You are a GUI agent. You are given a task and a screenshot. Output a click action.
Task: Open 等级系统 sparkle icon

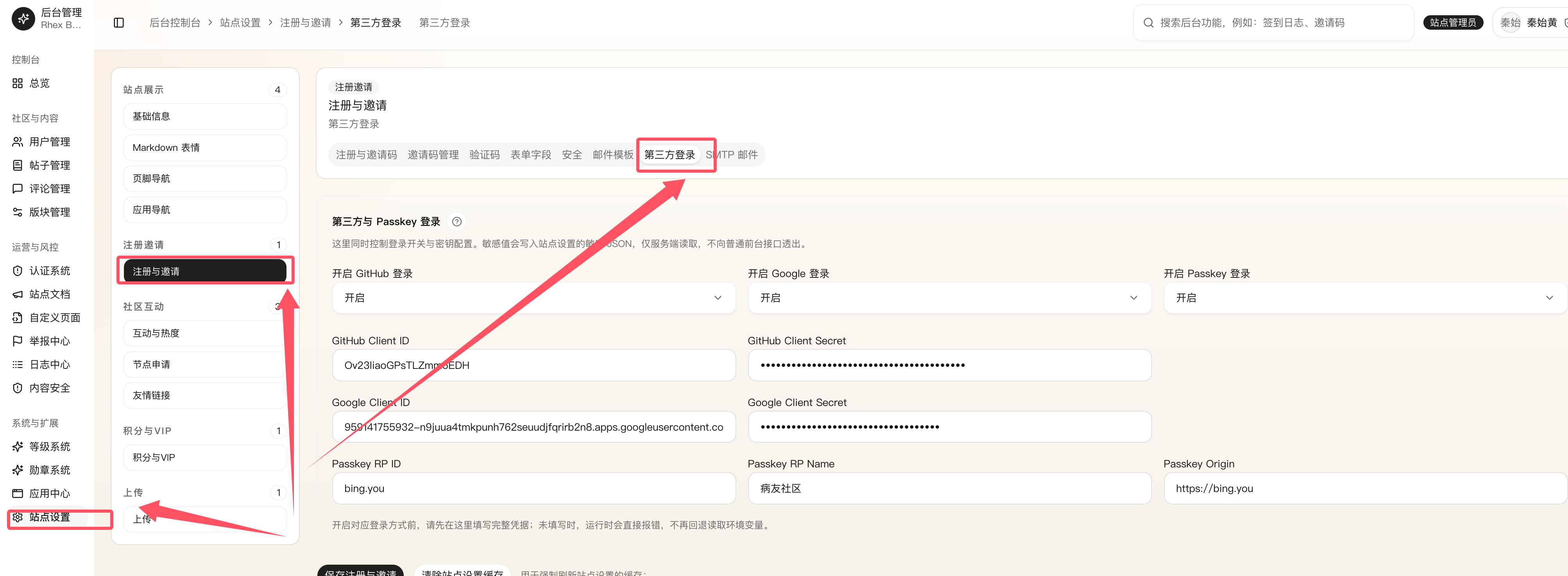tap(18, 446)
